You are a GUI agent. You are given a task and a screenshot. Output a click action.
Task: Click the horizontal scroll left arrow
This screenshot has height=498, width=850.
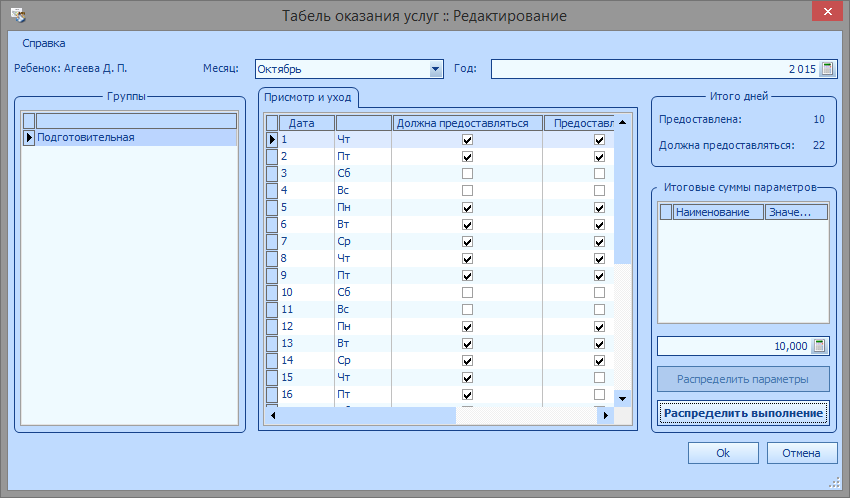[273, 416]
